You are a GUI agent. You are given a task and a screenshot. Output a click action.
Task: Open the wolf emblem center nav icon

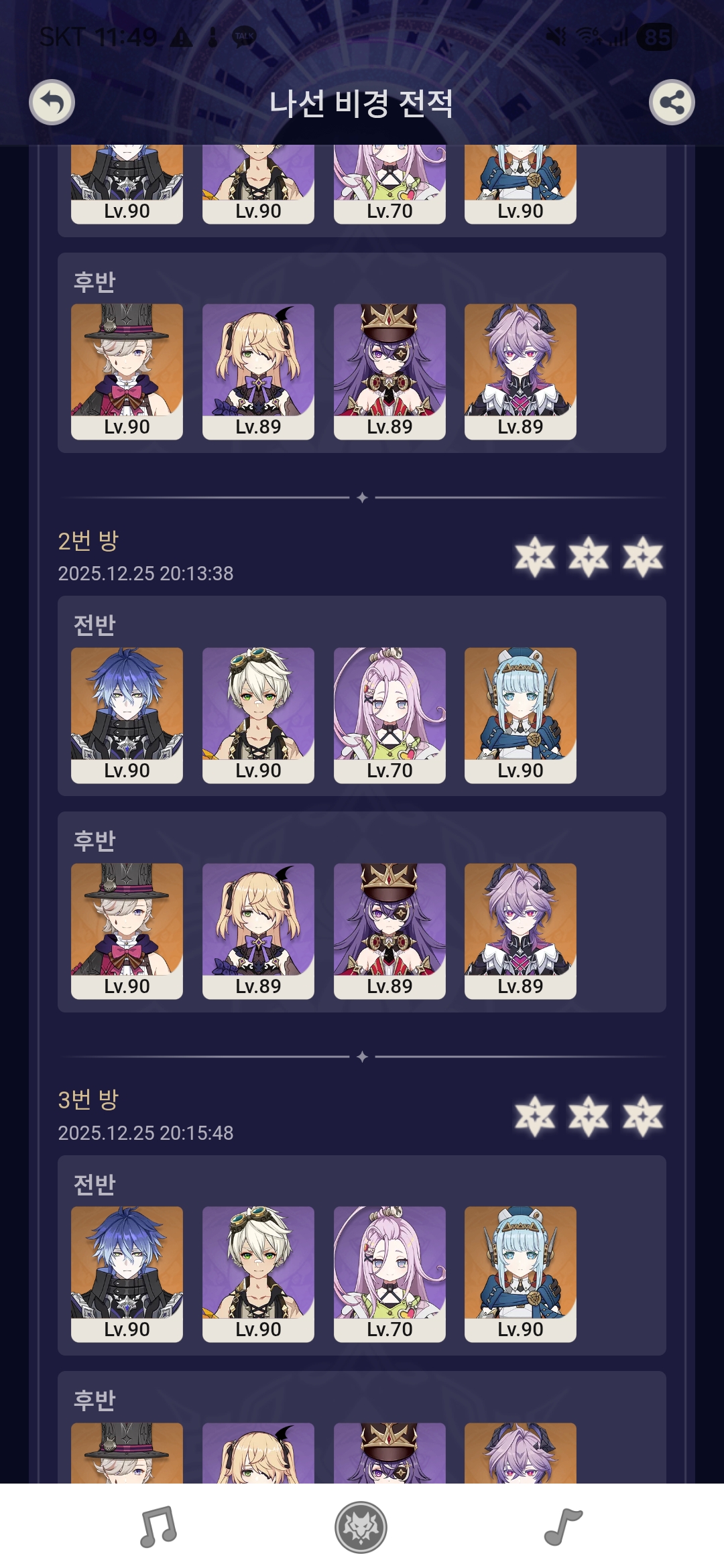pyautogui.click(x=361, y=1527)
